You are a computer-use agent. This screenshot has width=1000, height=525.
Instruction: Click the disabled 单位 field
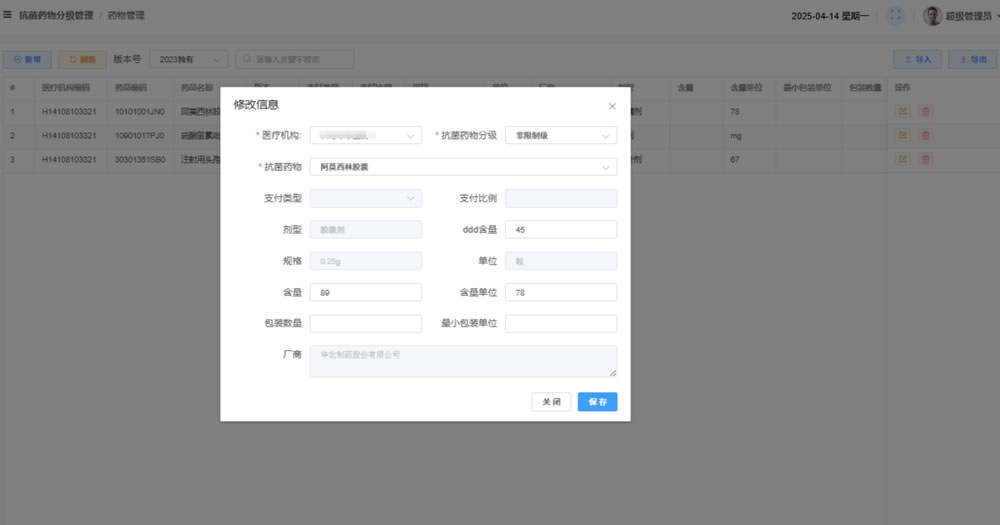pyautogui.click(x=561, y=260)
